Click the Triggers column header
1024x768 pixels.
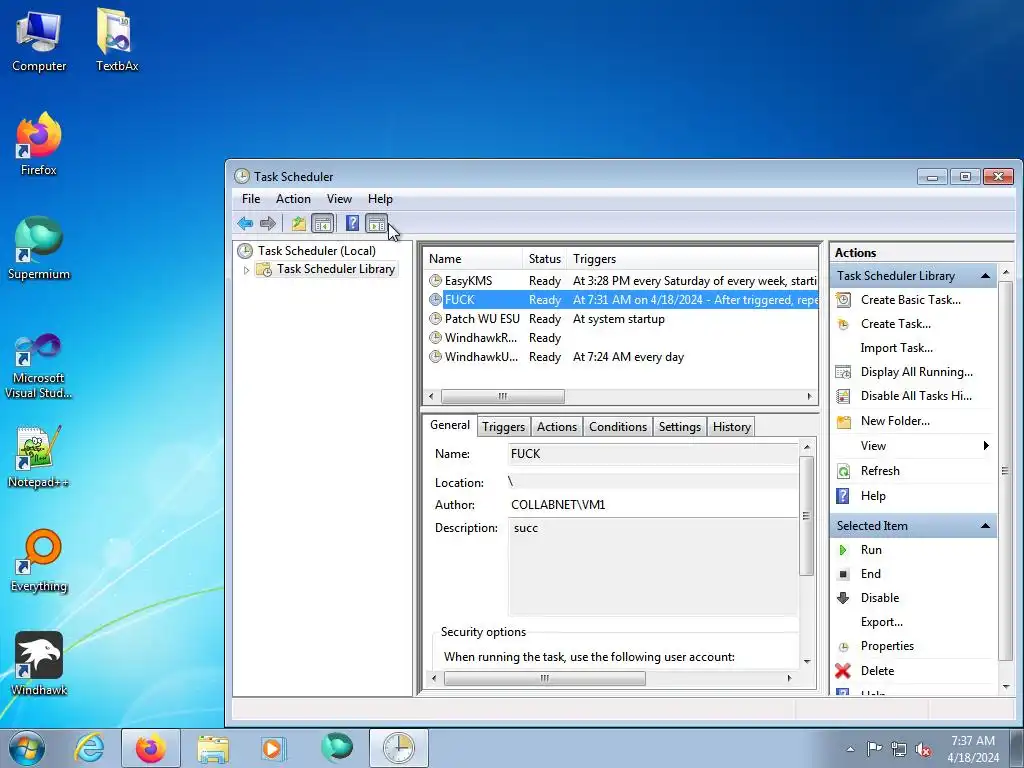click(x=692, y=259)
